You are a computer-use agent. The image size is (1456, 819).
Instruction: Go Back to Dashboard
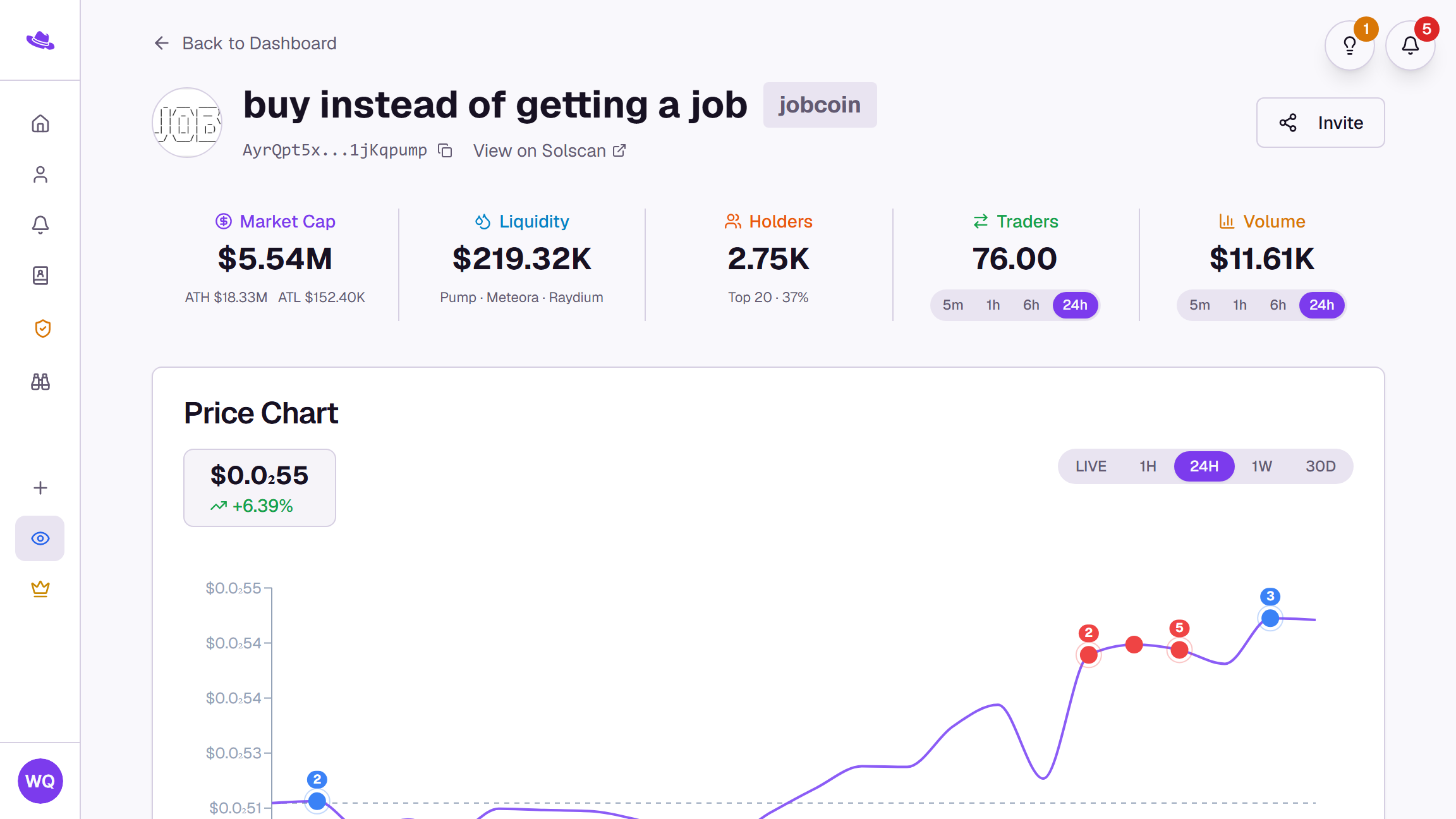click(x=245, y=43)
